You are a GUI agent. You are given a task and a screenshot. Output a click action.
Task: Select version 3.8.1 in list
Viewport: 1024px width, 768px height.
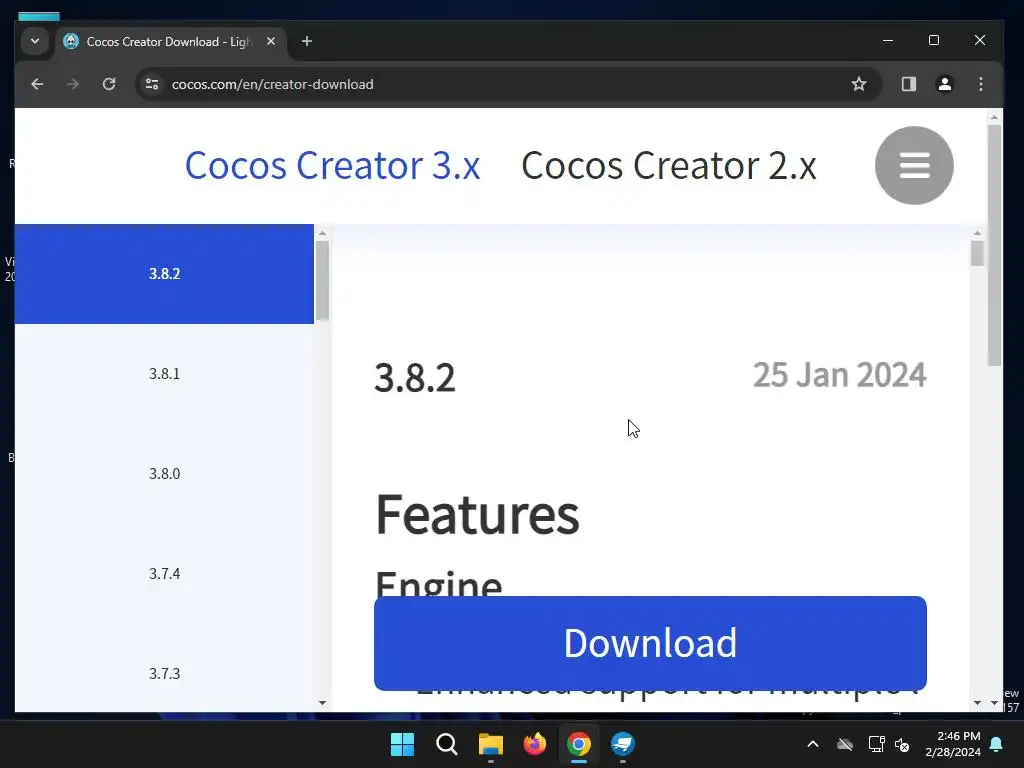(x=164, y=374)
